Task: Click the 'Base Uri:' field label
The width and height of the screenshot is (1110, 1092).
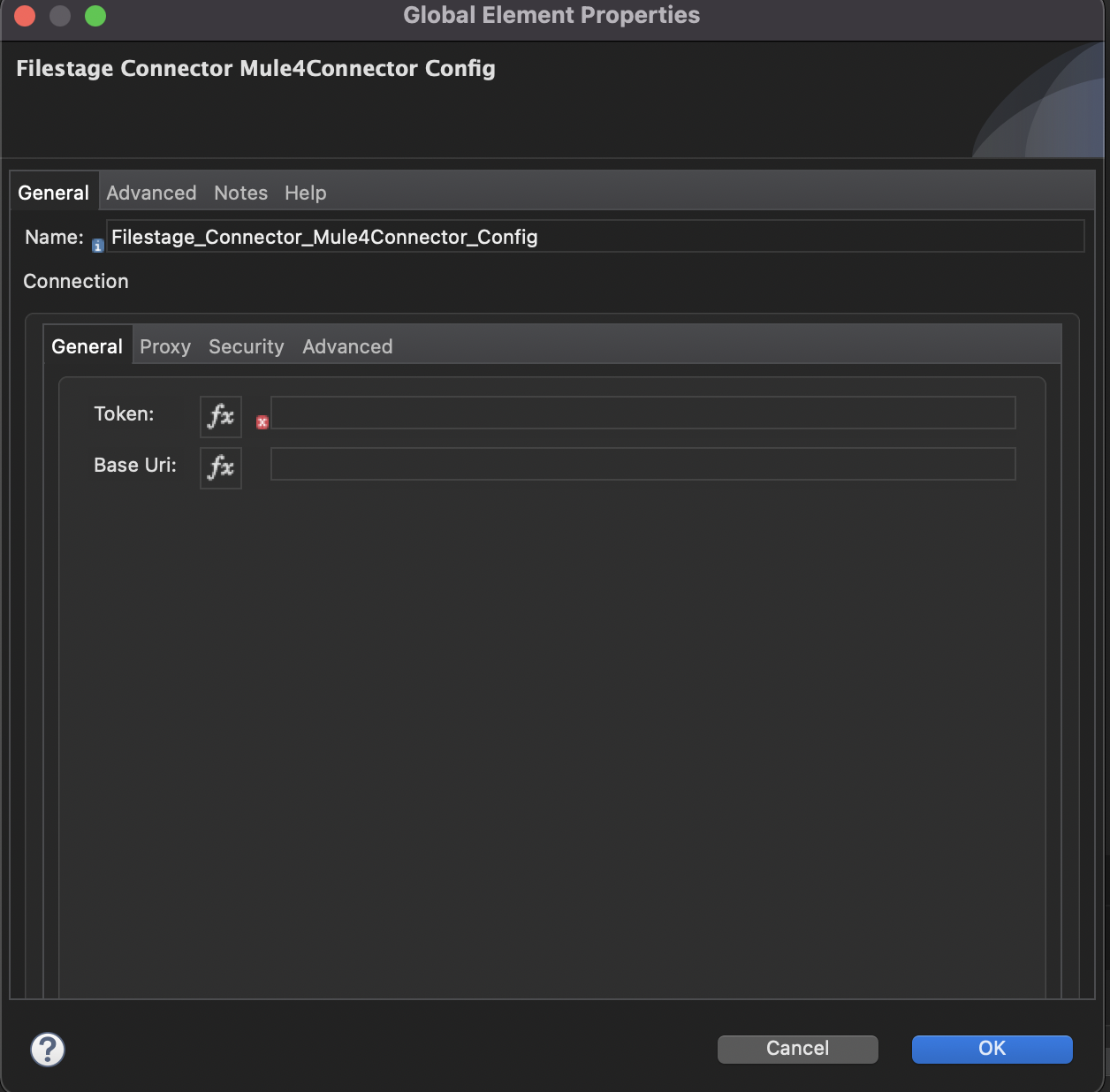Action: point(135,465)
